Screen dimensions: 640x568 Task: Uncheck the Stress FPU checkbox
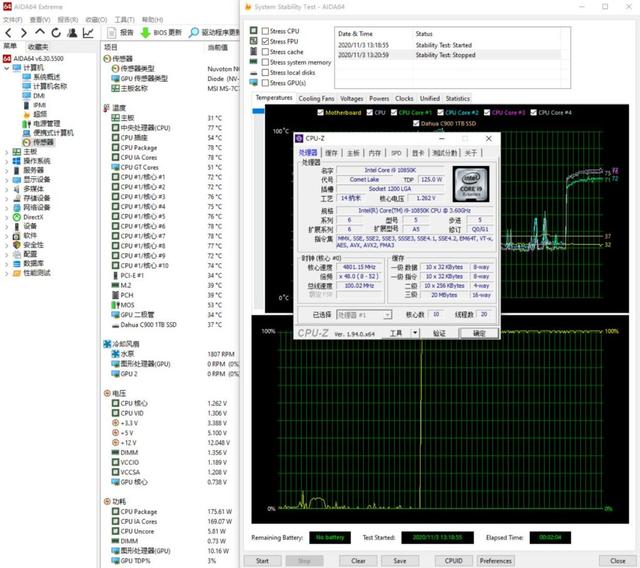coord(265,41)
